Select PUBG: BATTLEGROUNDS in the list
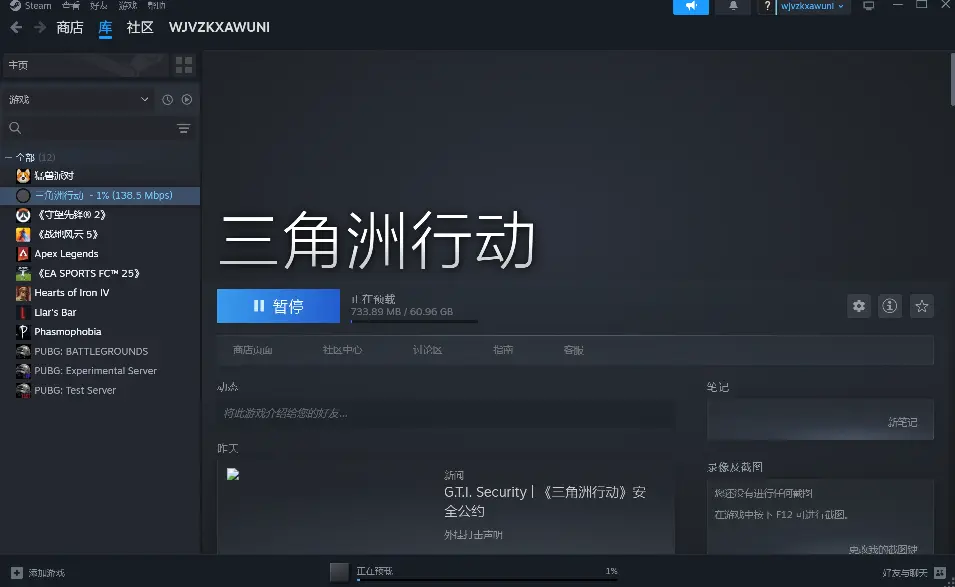 (100, 351)
